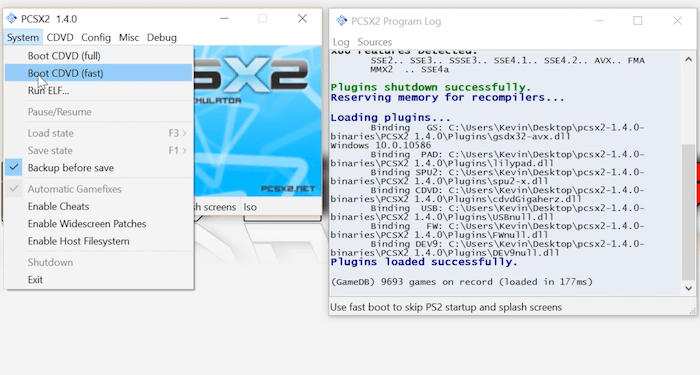The image size is (700, 375).
Task: Open the System menu
Action: coord(23,38)
